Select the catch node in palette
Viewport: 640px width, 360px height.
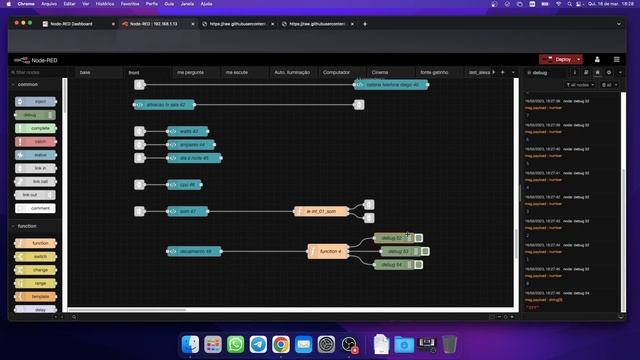[x=36, y=142]
